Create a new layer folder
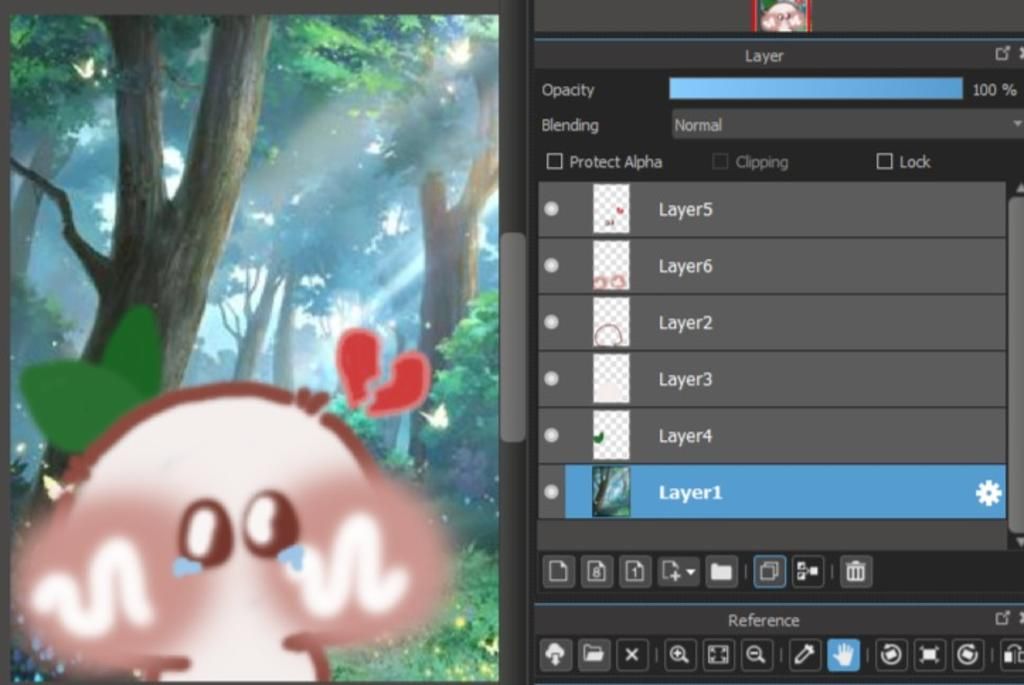The image size is (1024, 685). coord(721,572)
